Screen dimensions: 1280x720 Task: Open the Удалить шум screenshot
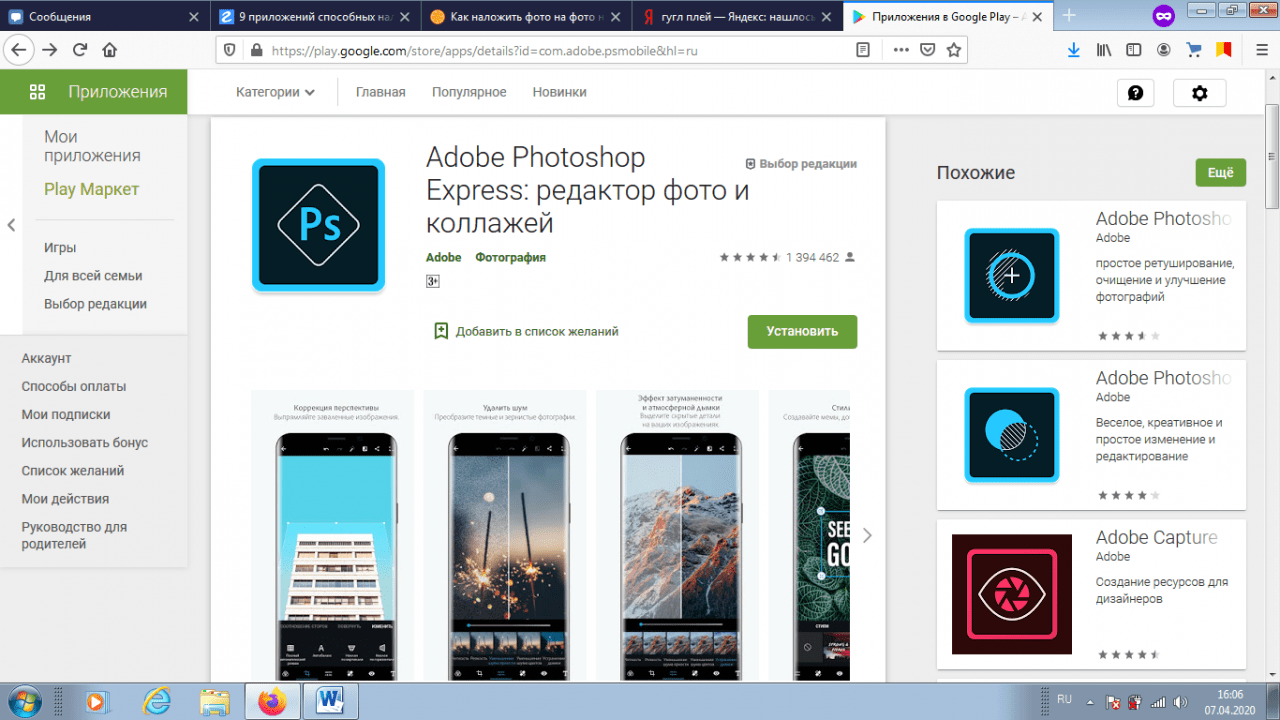505,535
